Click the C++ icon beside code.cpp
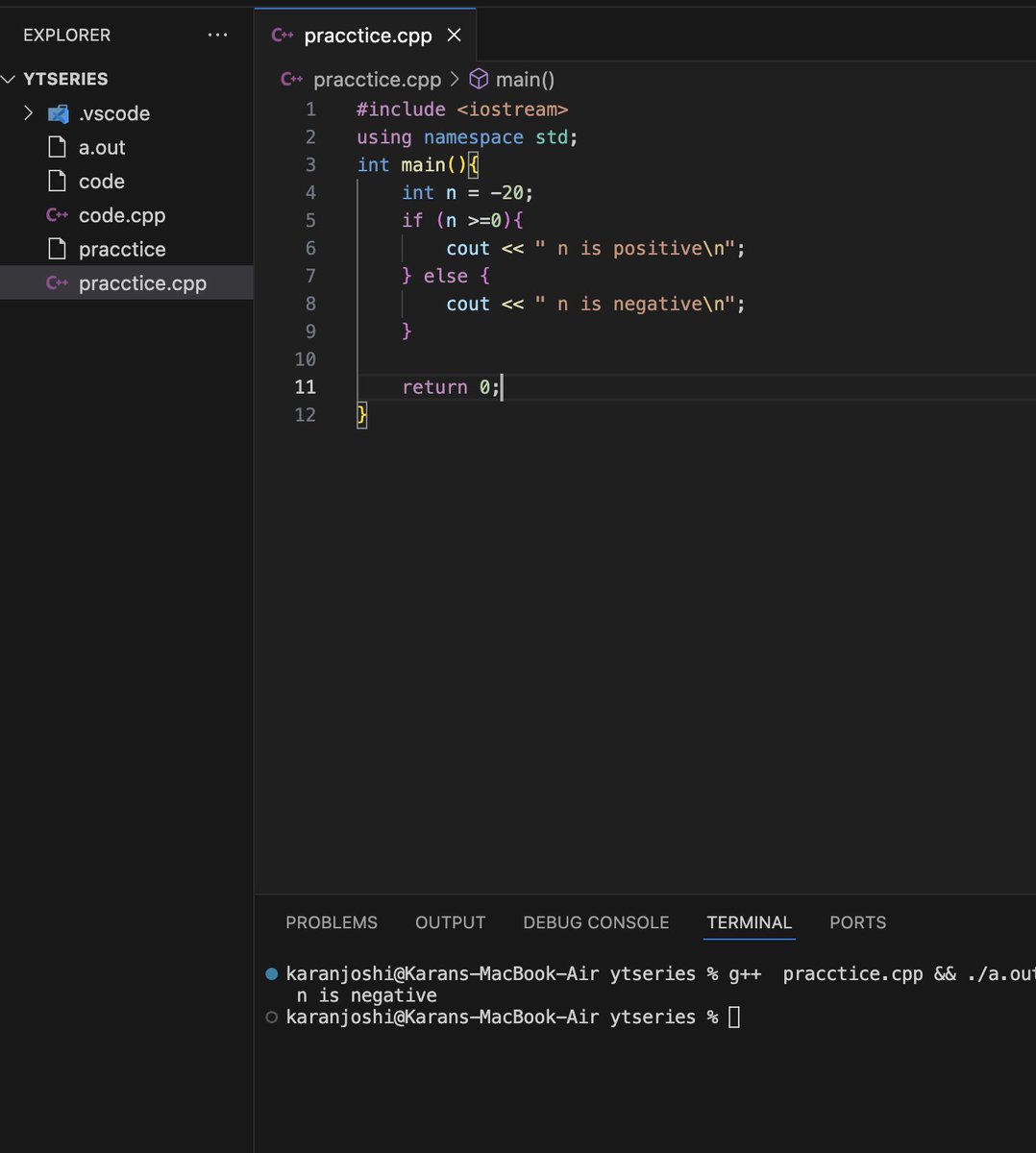 tap(58, 215)
